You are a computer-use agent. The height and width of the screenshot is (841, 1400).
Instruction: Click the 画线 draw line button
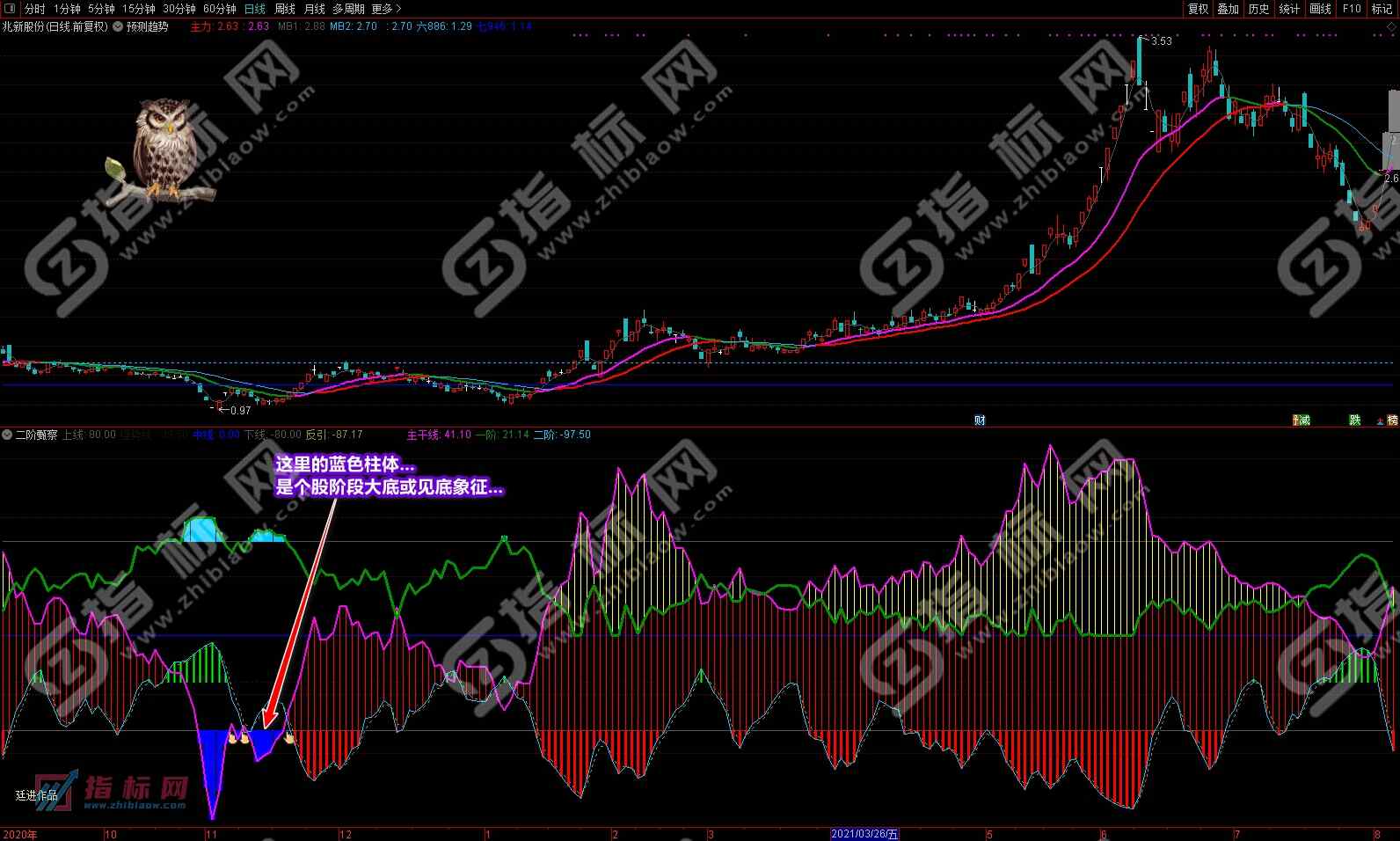click(x=1320, y=9)
